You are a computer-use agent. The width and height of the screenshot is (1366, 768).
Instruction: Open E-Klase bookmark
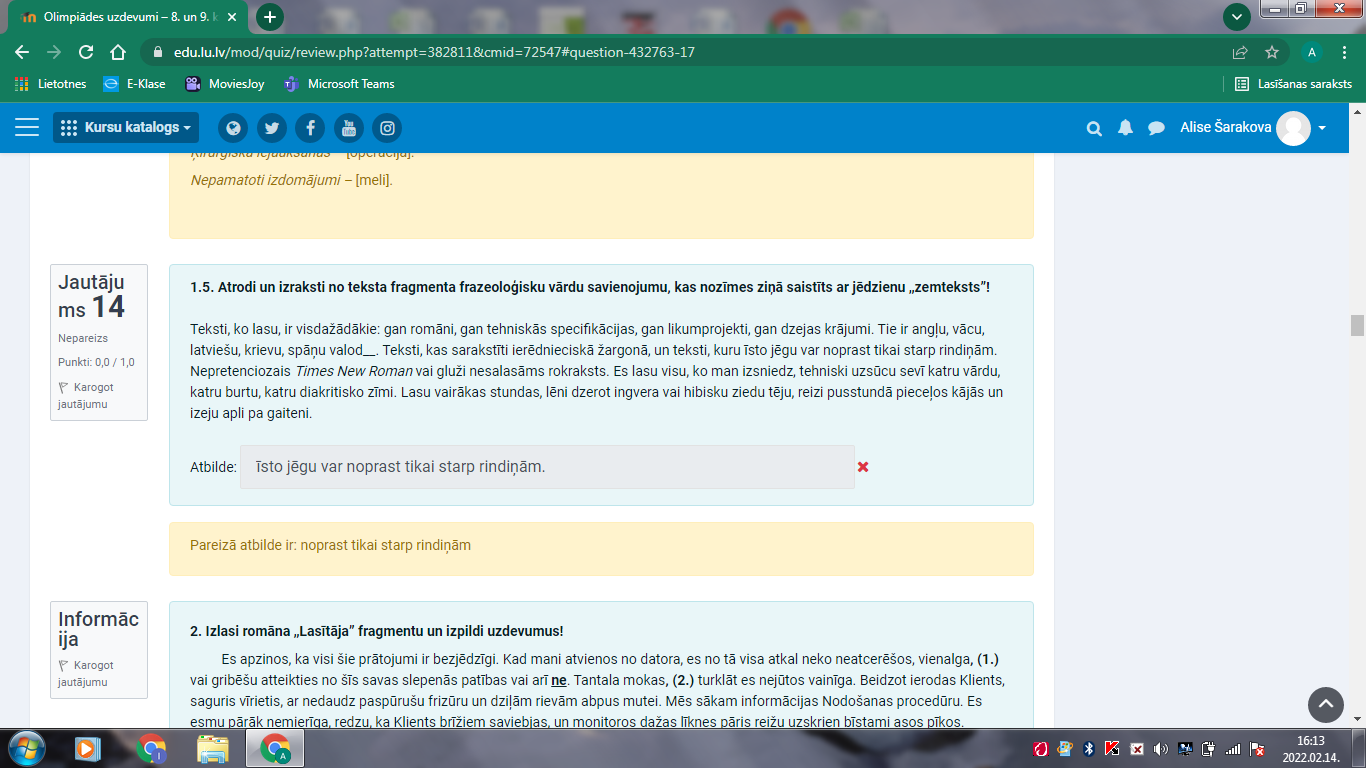click(134, 84)
